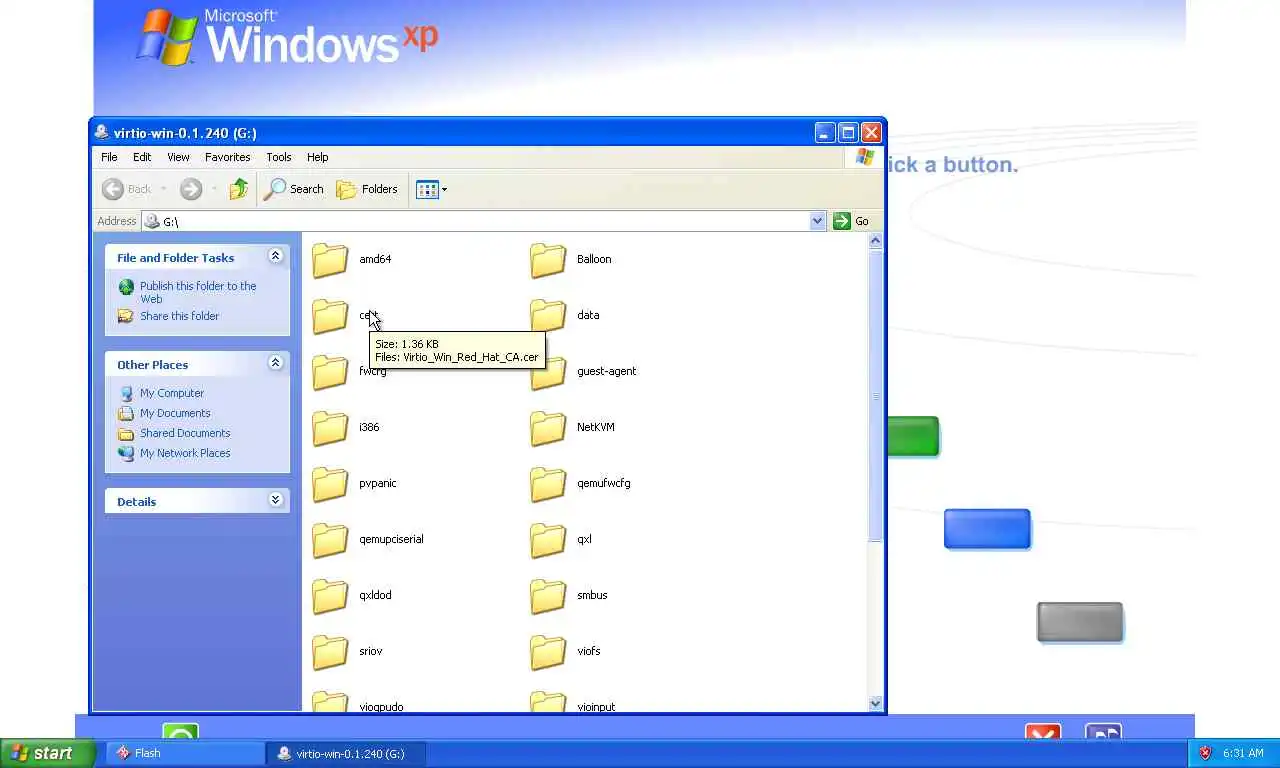Click the Go button
This screenshot has width=1280, height=768.
tap(851, 221)
